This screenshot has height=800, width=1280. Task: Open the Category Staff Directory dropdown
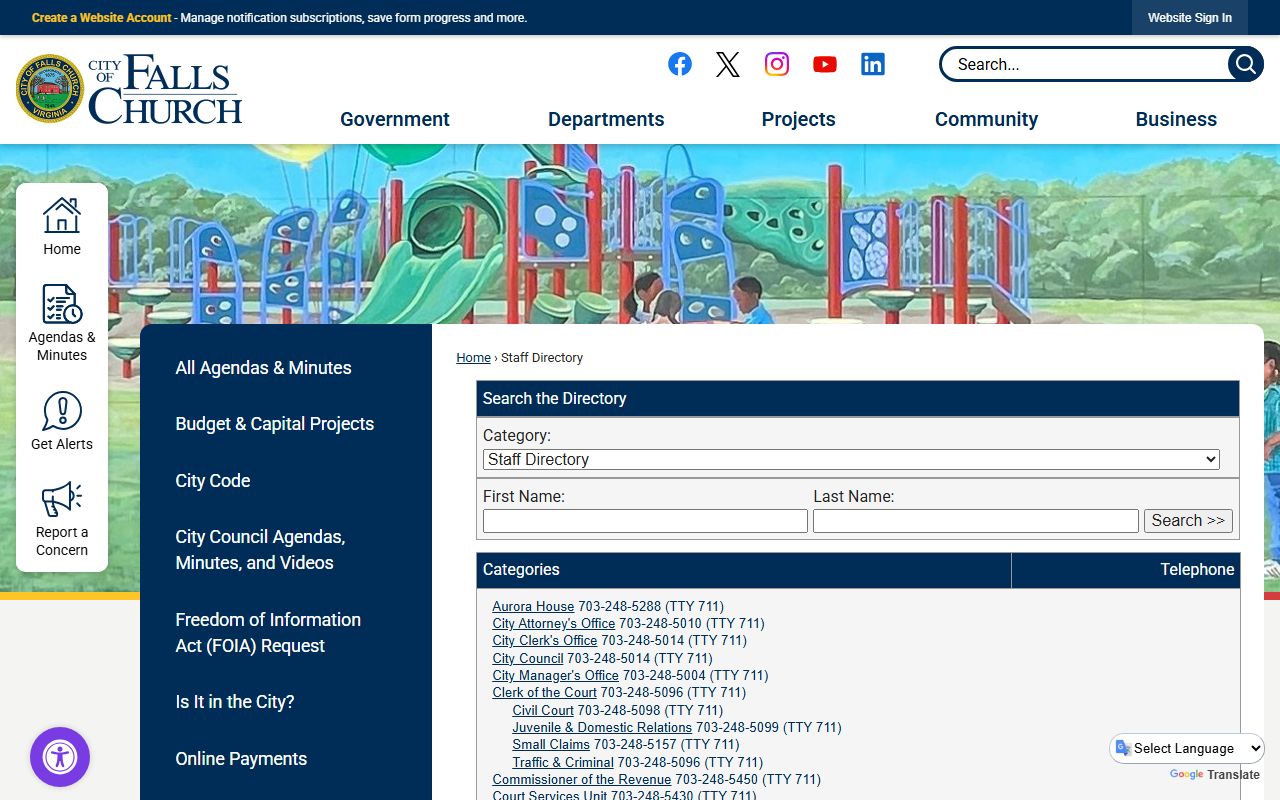[851, 459]
